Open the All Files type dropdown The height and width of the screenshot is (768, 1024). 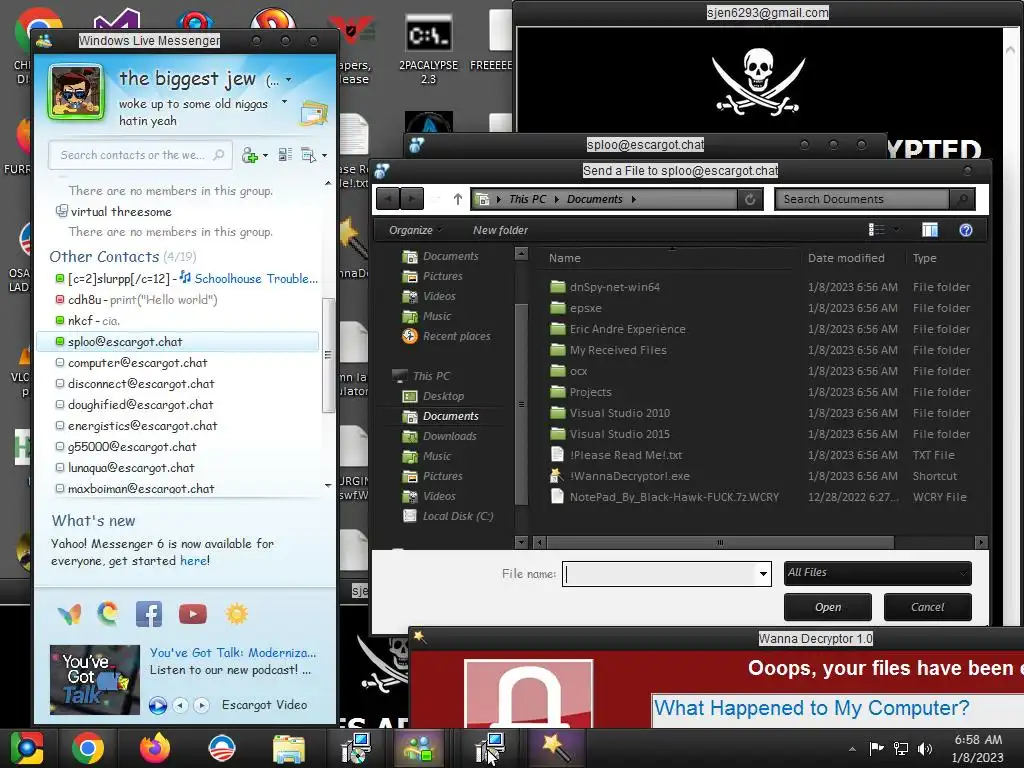click(x=877, y=573)
